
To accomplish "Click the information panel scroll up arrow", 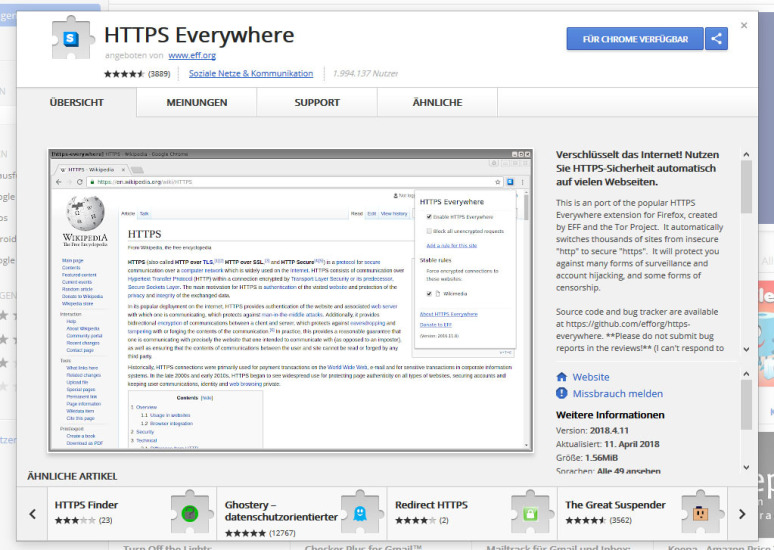I will (746, 374).
